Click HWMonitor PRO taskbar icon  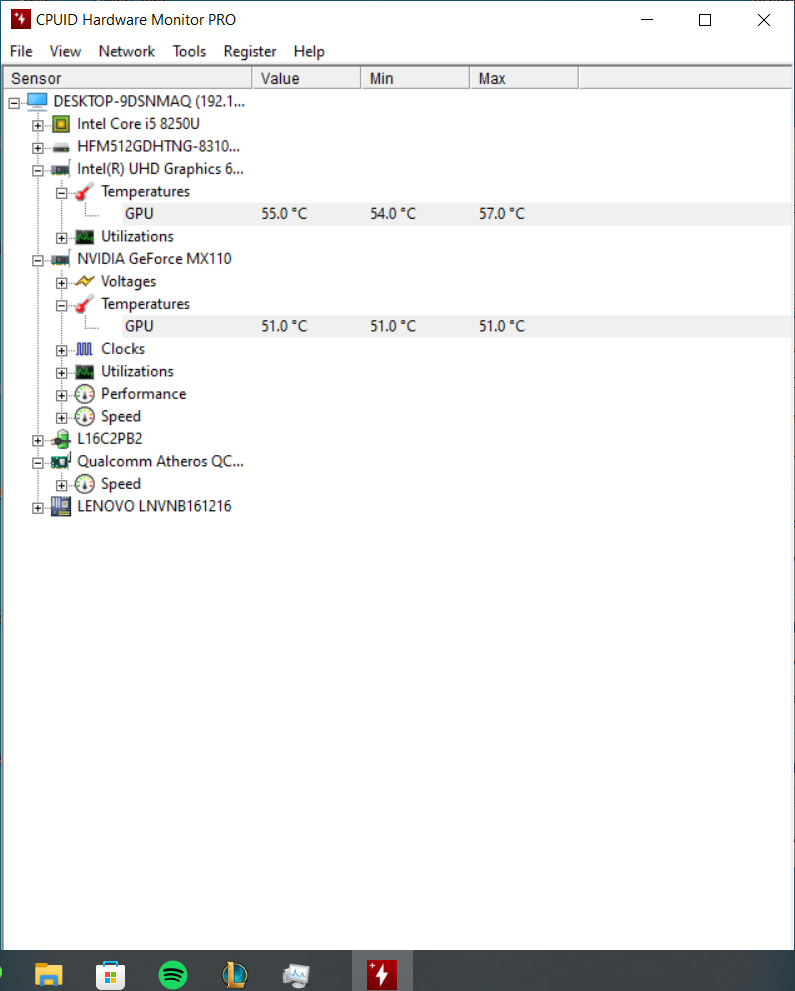coord(382,975)
